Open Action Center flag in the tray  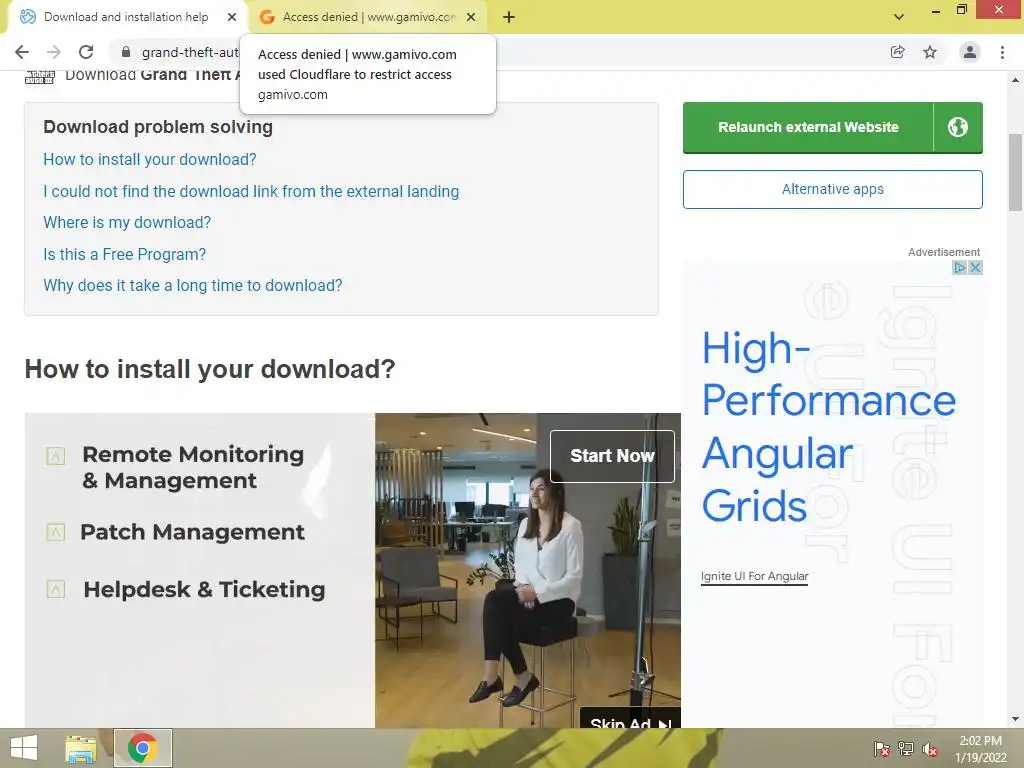point(882,749)
